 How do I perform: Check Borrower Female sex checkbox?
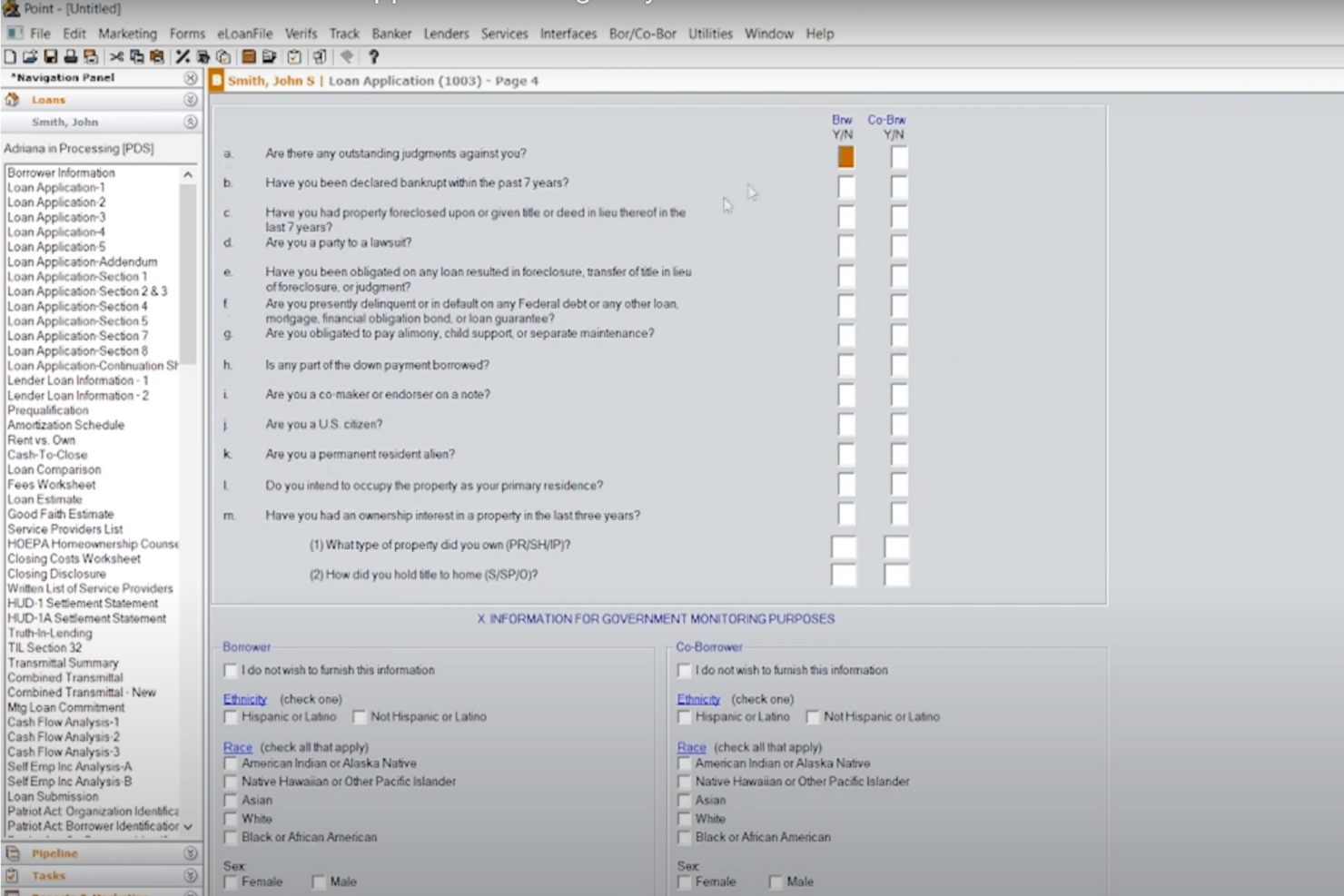pyautogui.click(x=231, y=882)
